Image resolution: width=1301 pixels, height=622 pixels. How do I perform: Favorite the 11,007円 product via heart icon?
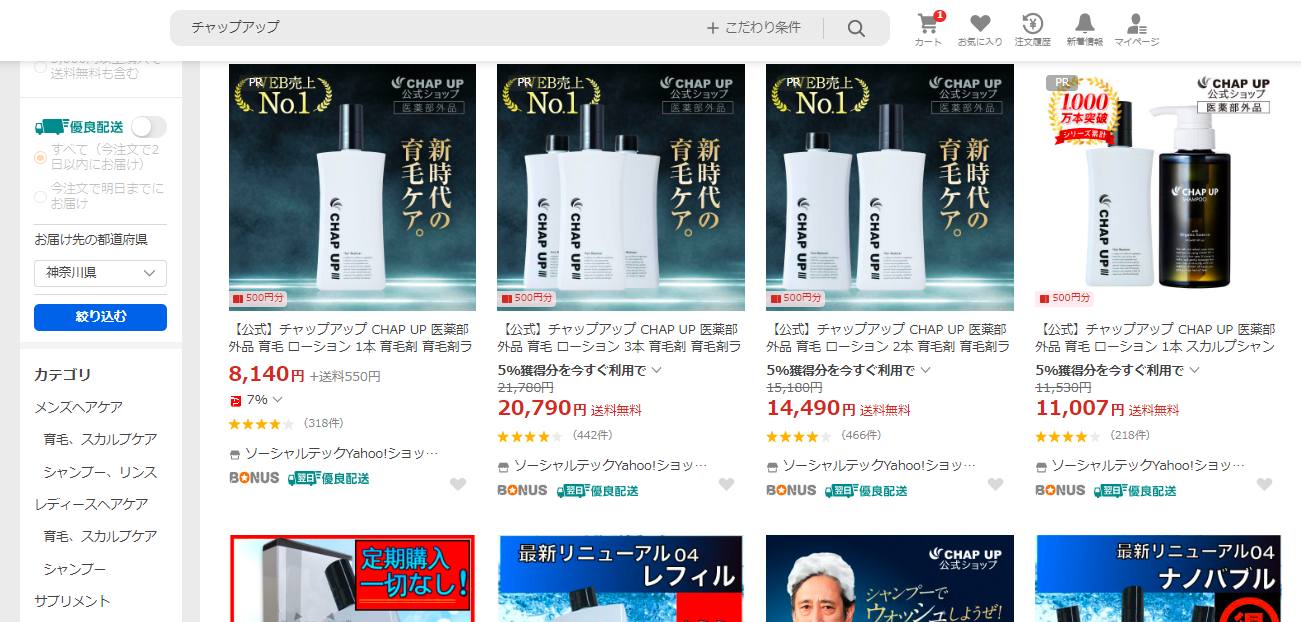(x=1264, y=485)
